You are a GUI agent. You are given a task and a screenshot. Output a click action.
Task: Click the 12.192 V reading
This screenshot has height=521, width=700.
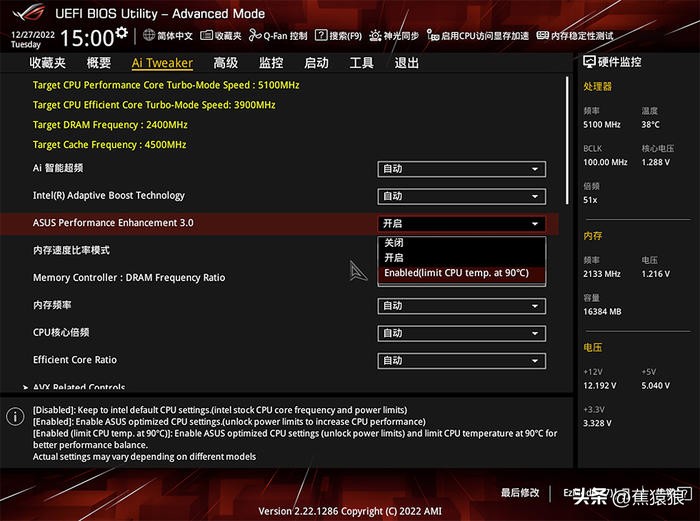(600, 386)
